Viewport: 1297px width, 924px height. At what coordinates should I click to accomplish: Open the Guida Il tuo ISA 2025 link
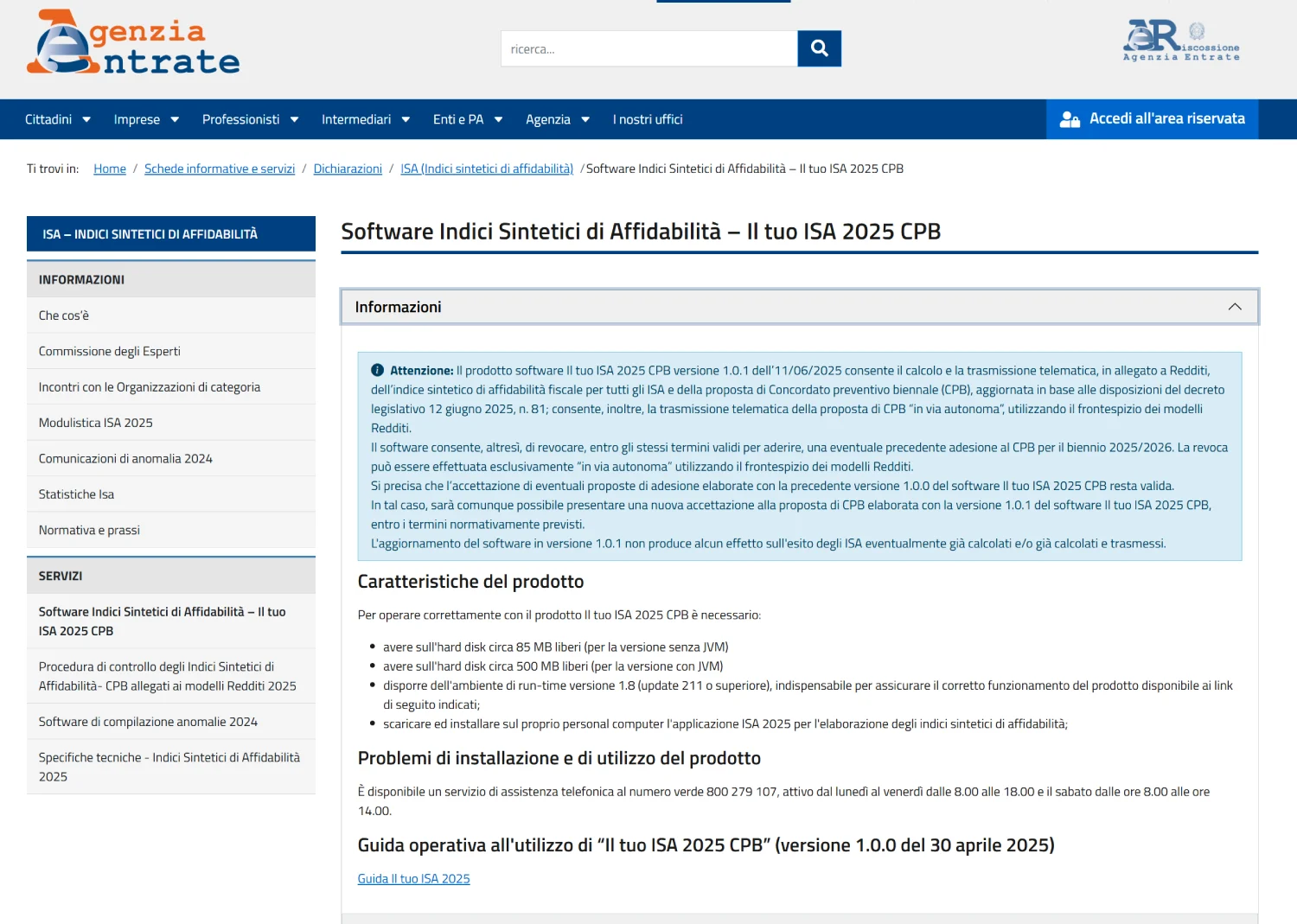point(413,878)
